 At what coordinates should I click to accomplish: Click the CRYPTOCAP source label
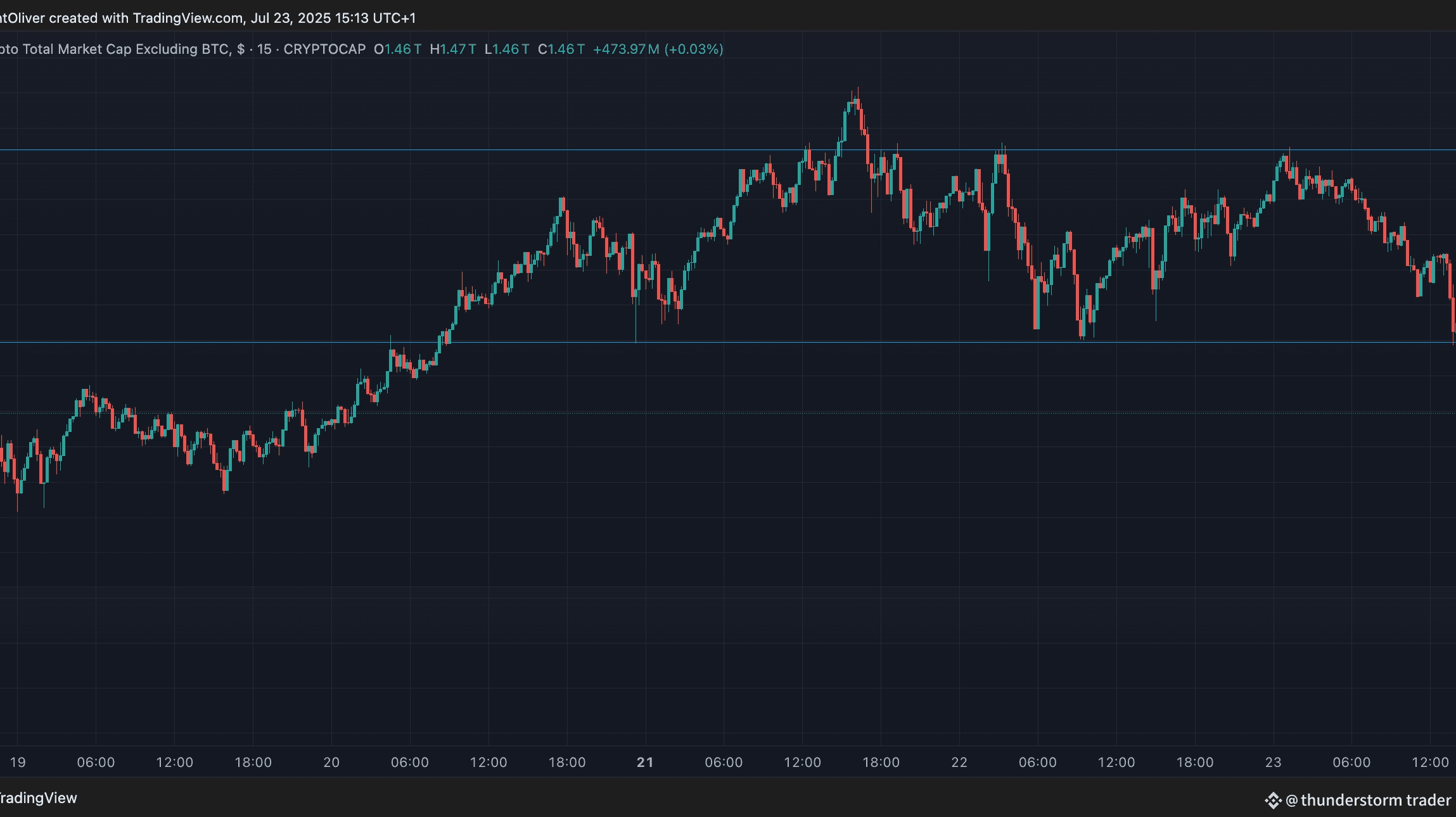tap(324, 49)
